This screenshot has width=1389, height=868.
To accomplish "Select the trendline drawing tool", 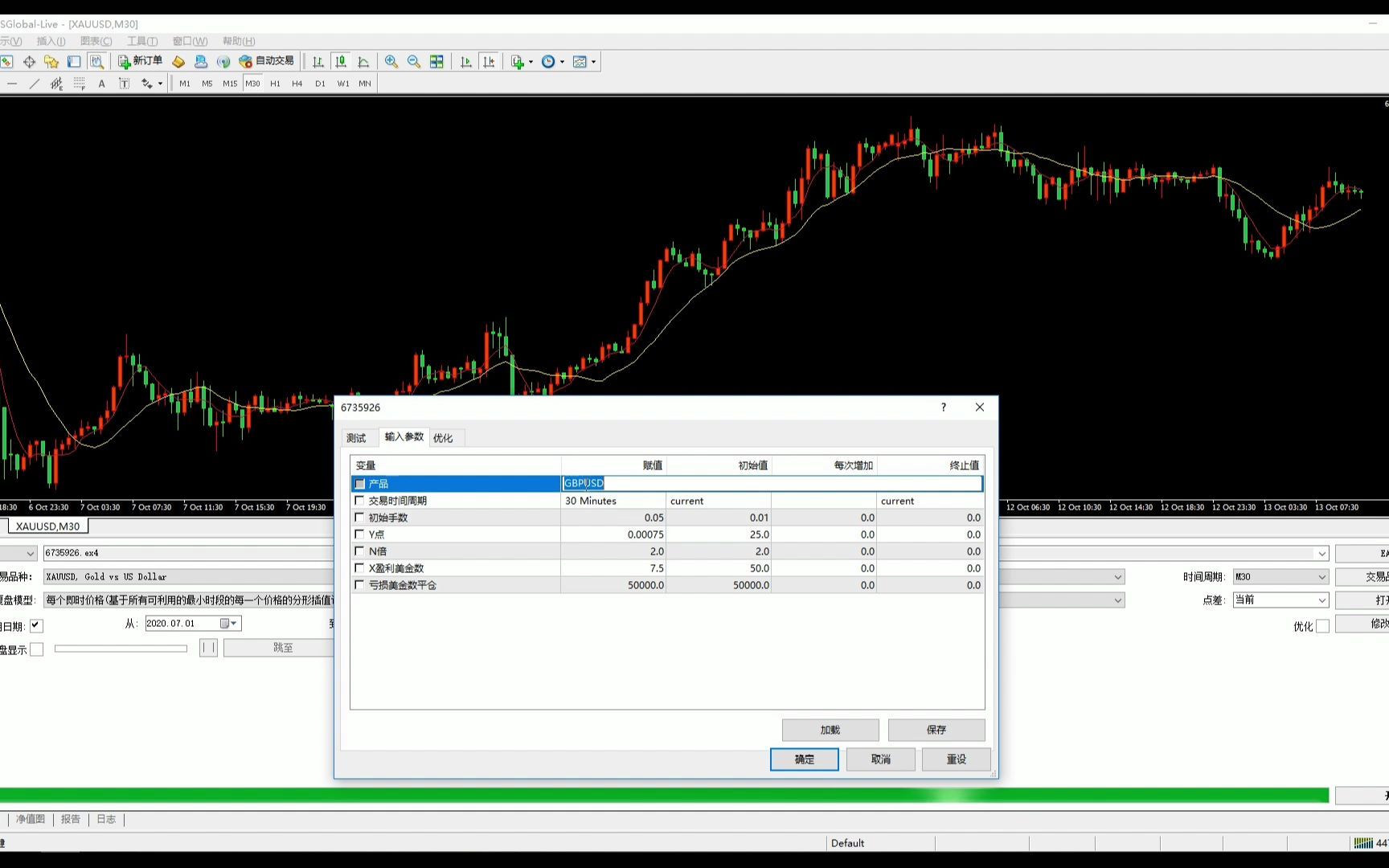I will click(x=35, y=84).
